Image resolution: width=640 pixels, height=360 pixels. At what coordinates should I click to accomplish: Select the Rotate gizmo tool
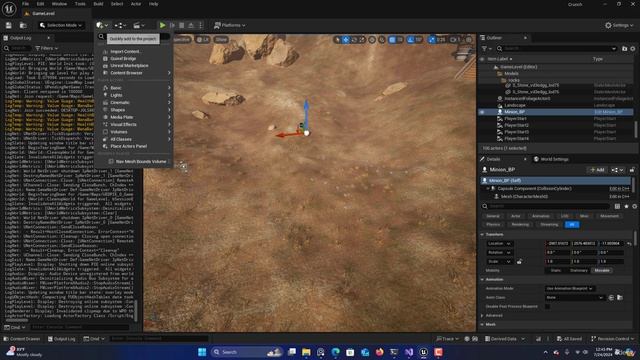click(x=354, y=40)
